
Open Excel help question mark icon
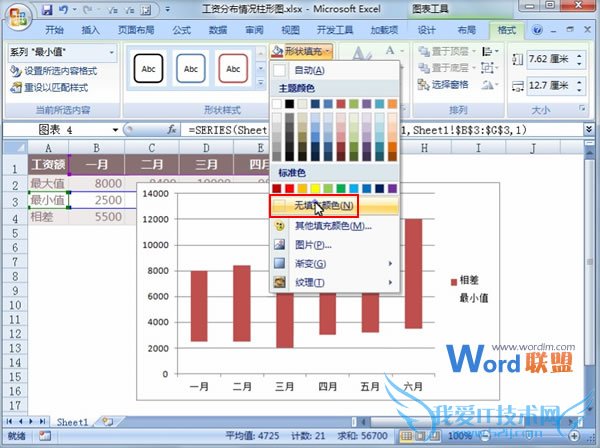coord(537,30)
